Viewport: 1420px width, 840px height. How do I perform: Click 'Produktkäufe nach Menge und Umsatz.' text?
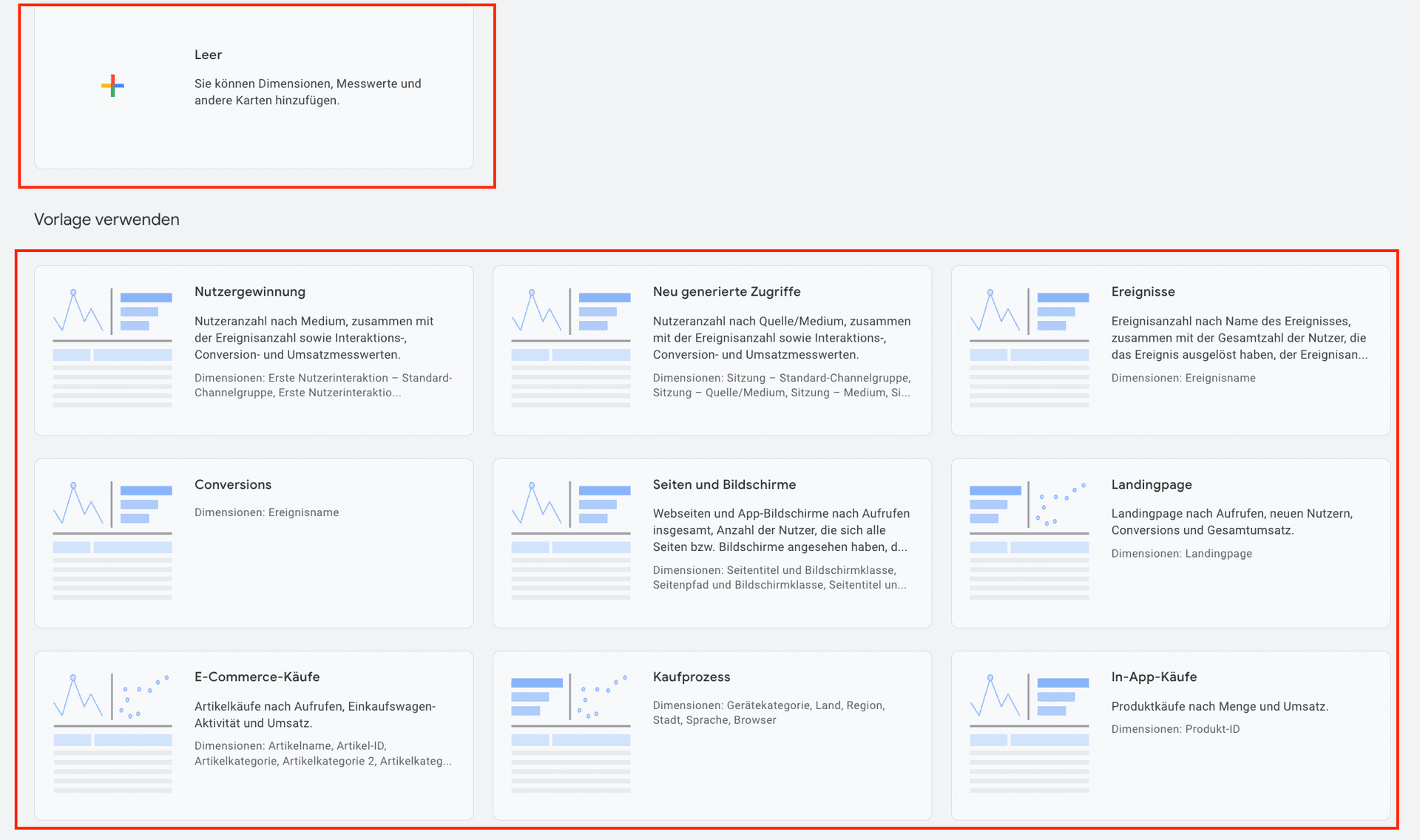[x=1220, y=706]
